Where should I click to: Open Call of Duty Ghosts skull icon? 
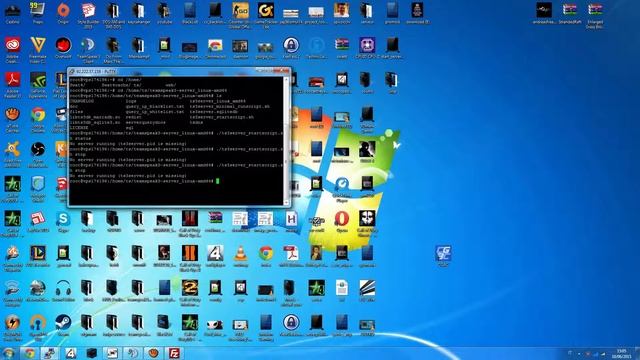pos(367,224)
